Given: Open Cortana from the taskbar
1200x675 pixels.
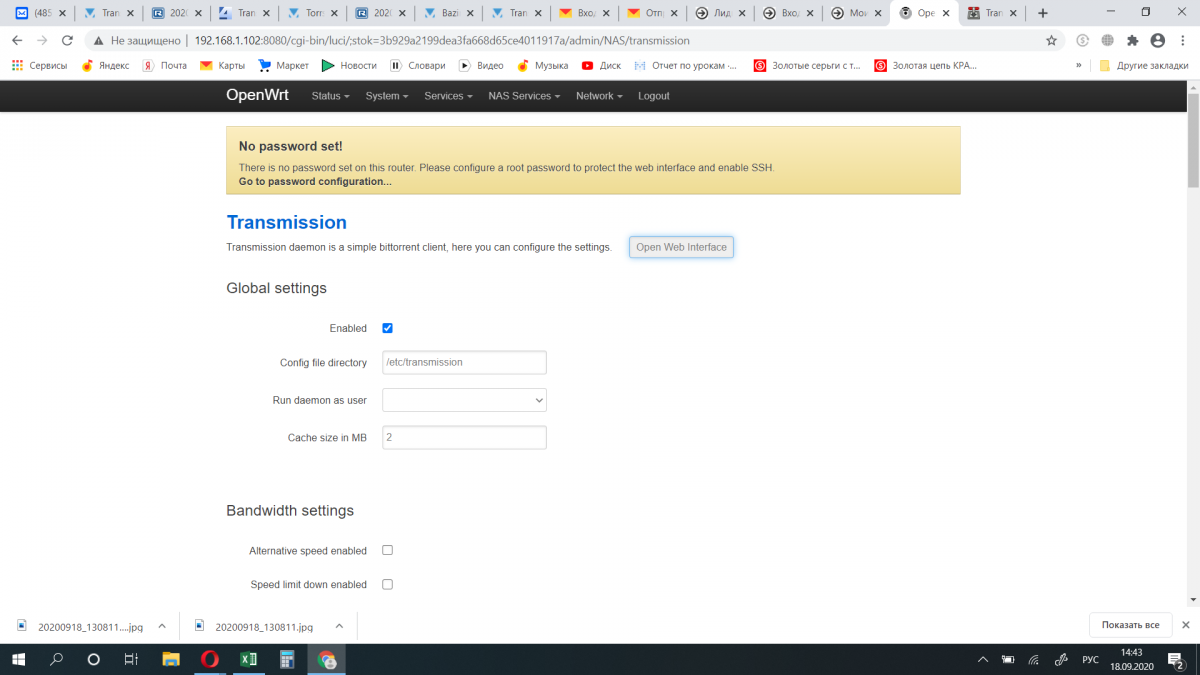Looking at the screenshot, I should click(94, 659).
